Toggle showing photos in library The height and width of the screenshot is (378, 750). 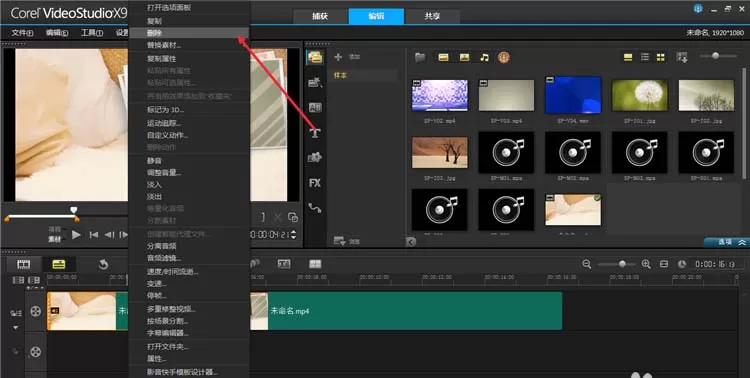[464, 57]
